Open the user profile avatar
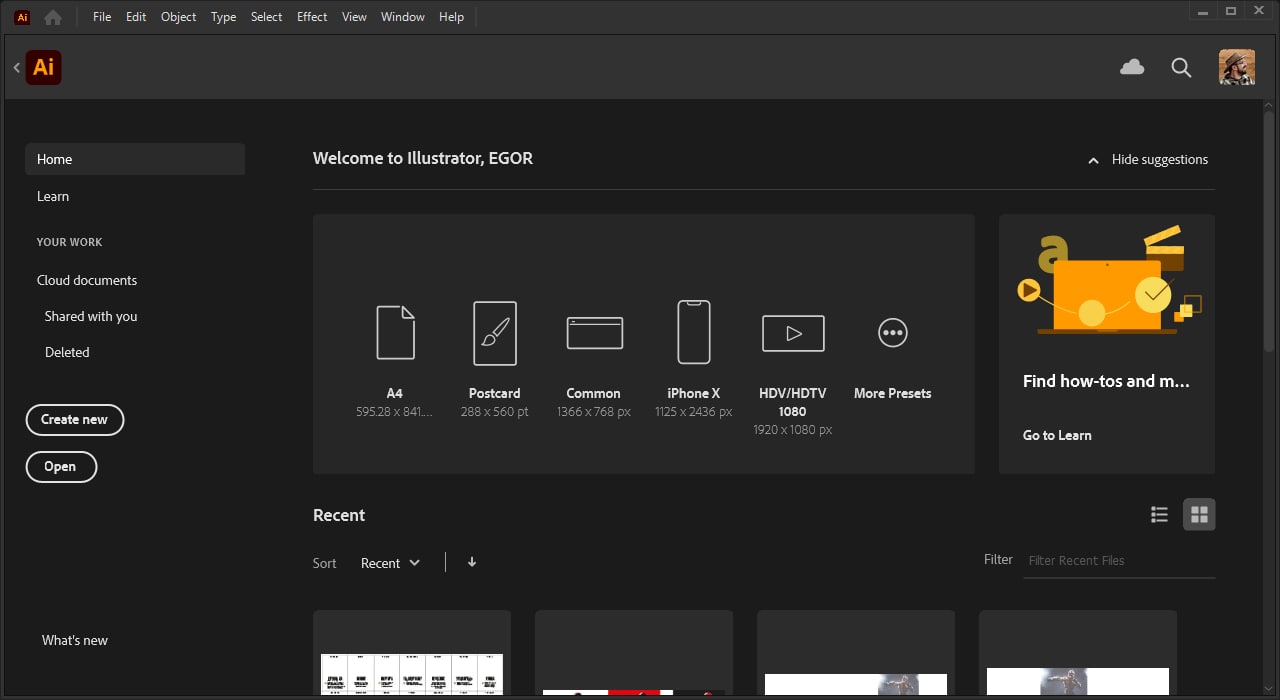 click(x=1237, y=67)
